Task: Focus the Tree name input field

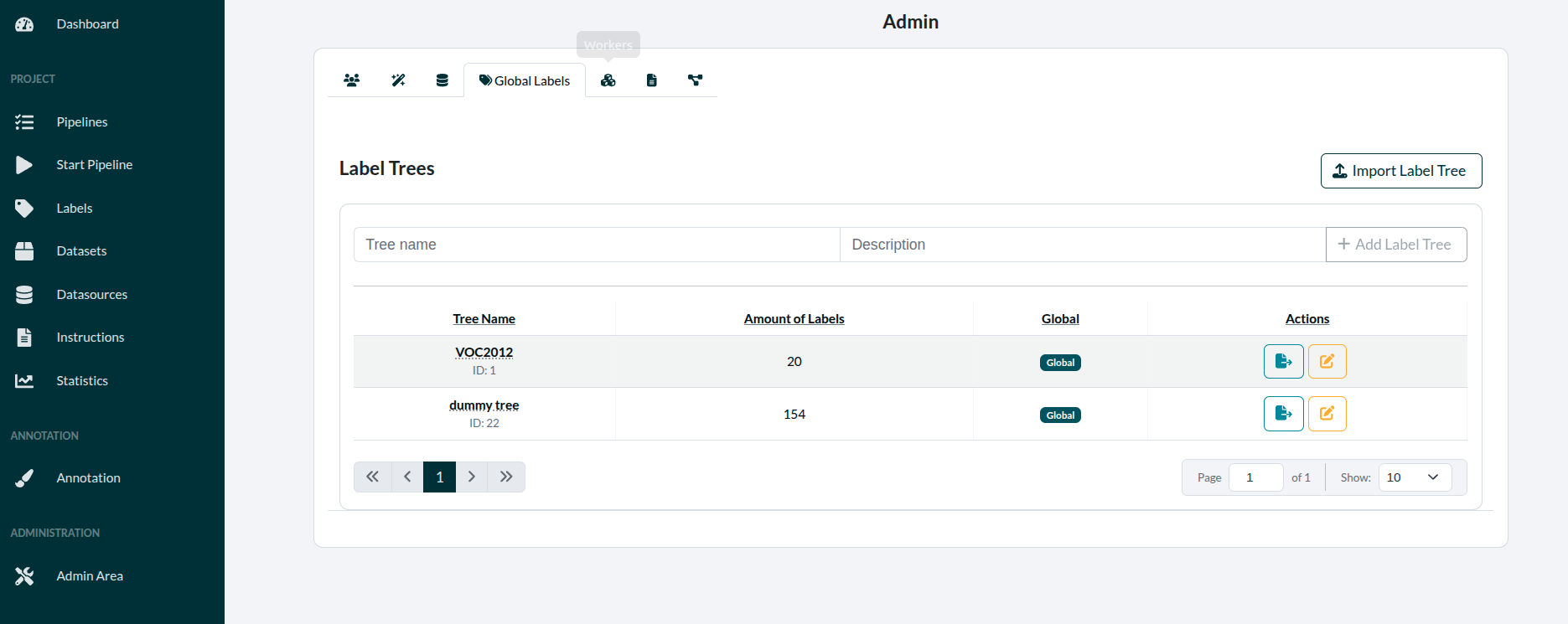Action: 596,245
